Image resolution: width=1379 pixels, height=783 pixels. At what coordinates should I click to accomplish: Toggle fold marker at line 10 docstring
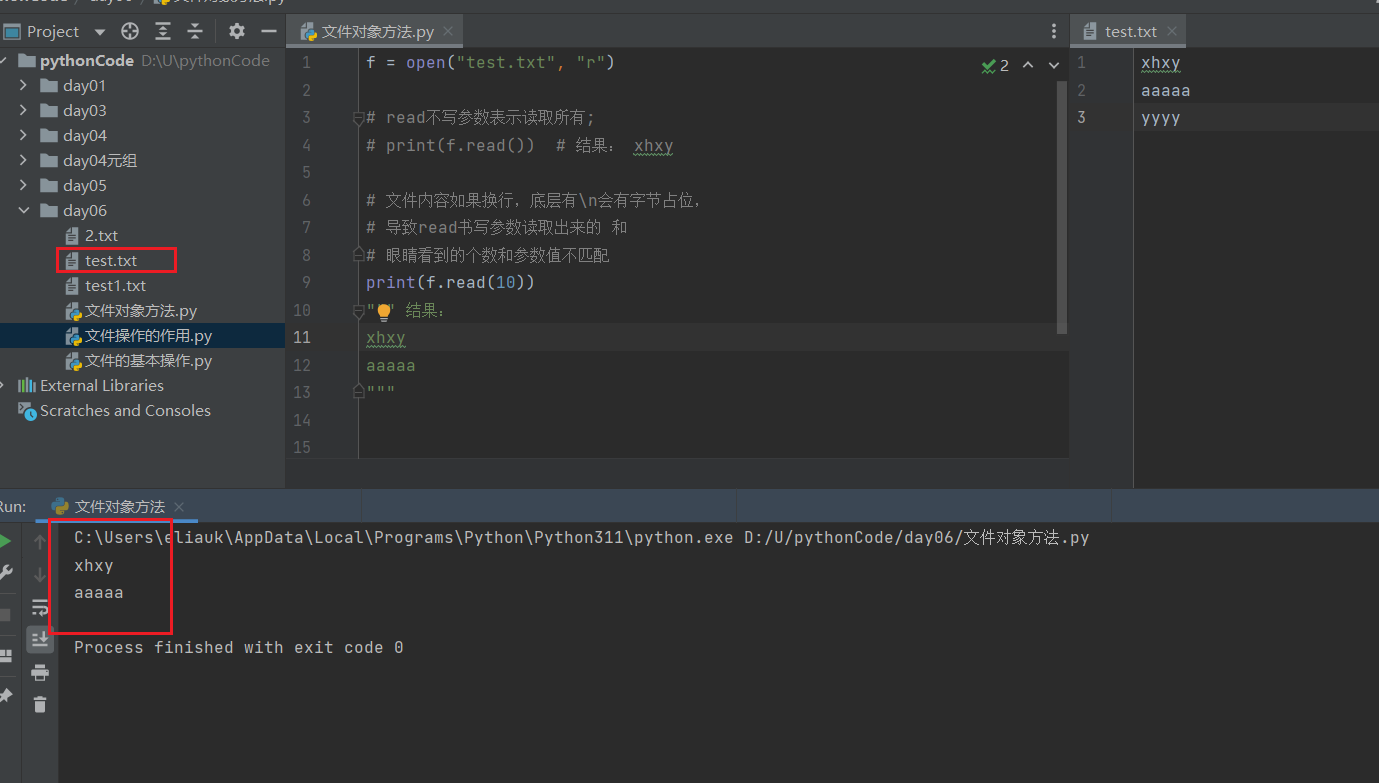tap(358, 311)
